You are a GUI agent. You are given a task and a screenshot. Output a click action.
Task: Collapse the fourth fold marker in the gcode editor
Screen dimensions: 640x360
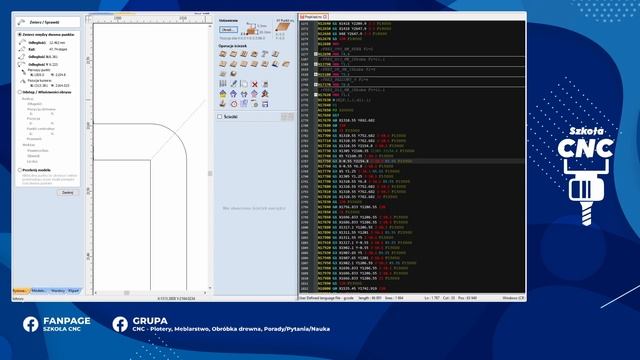316,84
